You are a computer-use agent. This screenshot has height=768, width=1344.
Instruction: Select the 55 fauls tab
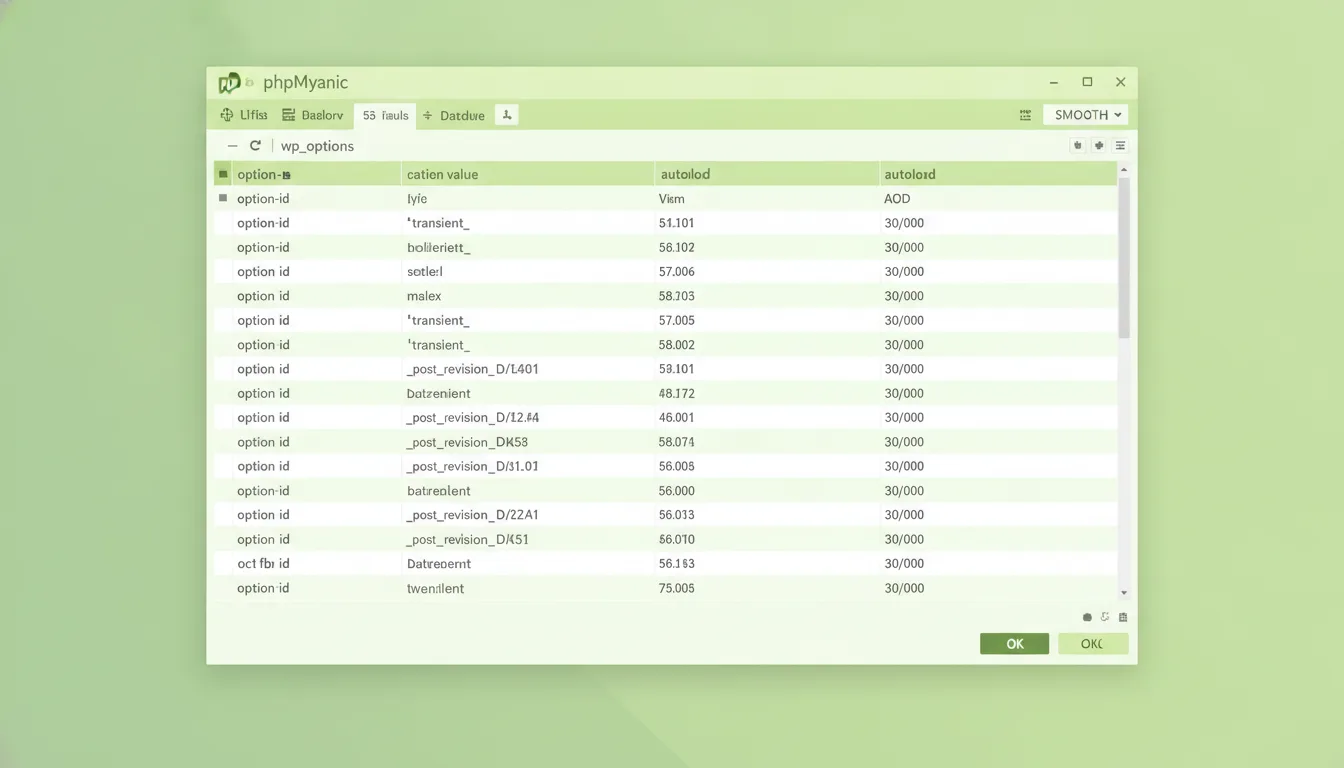(385, 115)
